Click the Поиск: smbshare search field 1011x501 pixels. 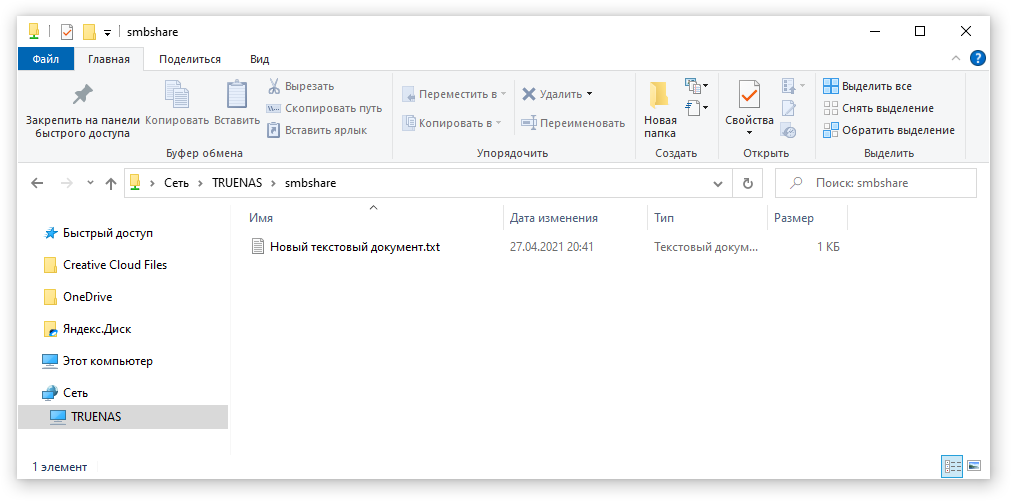[x=876, y=183]
